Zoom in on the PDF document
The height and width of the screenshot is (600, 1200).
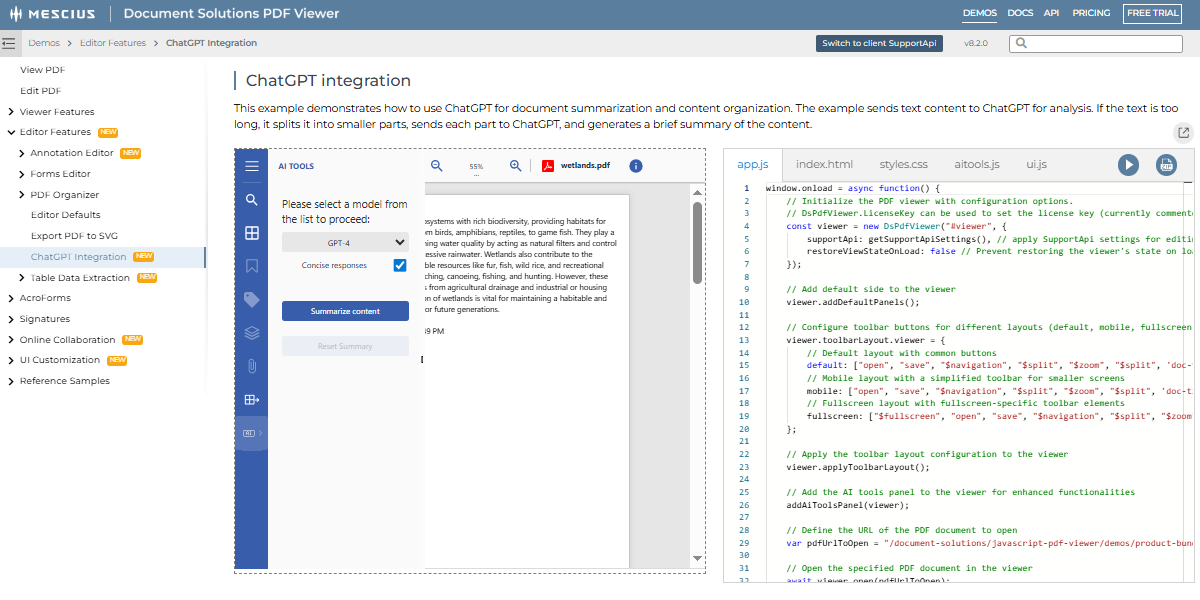click(x=516, y=166)
